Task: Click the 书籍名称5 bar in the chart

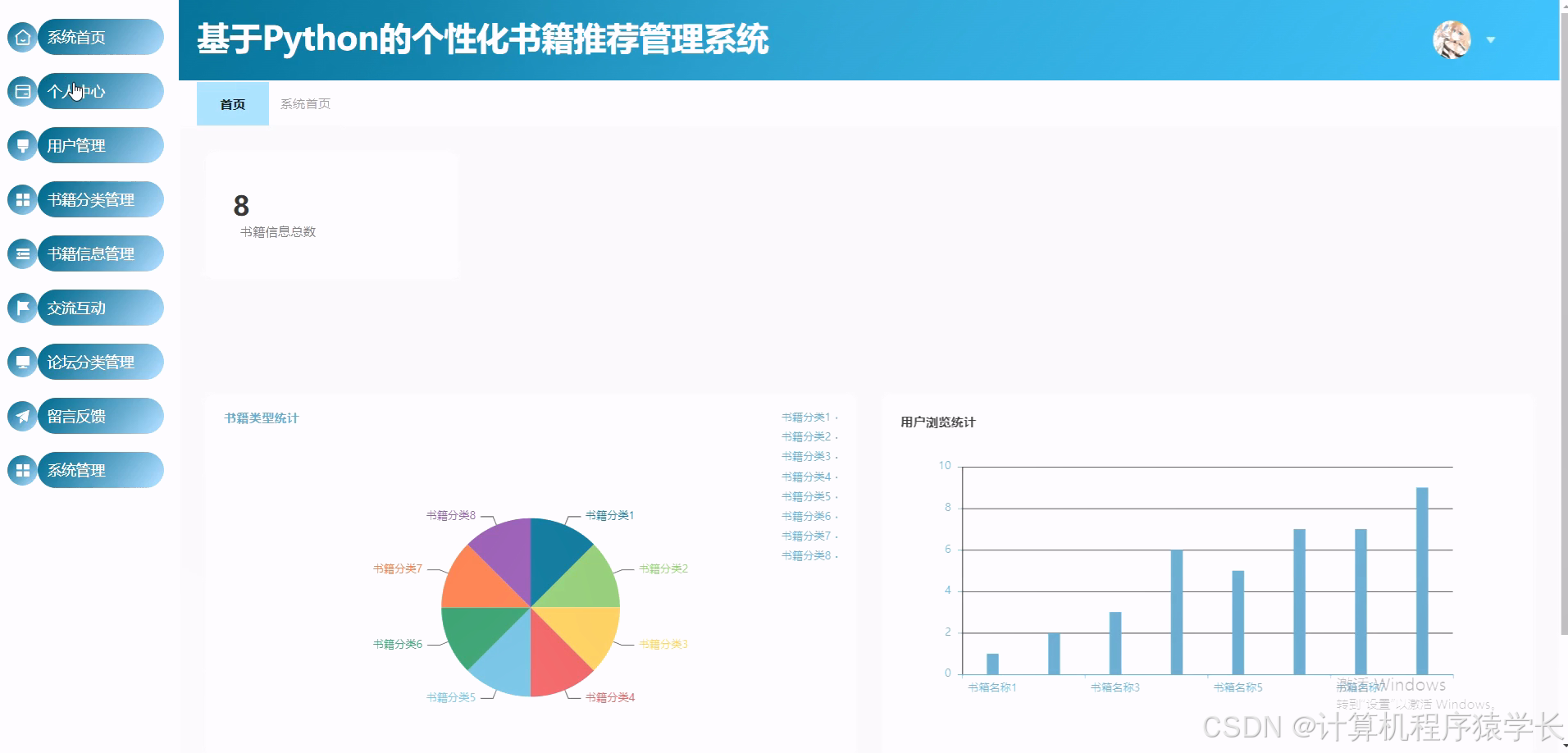Action: point(1238,623)
